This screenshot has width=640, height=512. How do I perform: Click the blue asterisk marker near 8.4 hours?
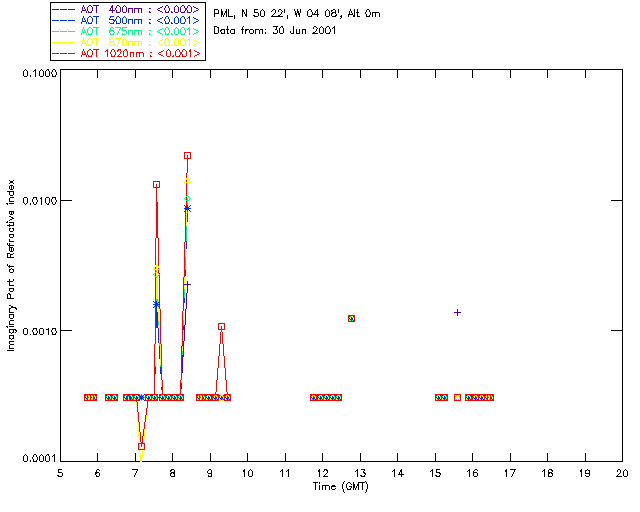coord(187,209)
